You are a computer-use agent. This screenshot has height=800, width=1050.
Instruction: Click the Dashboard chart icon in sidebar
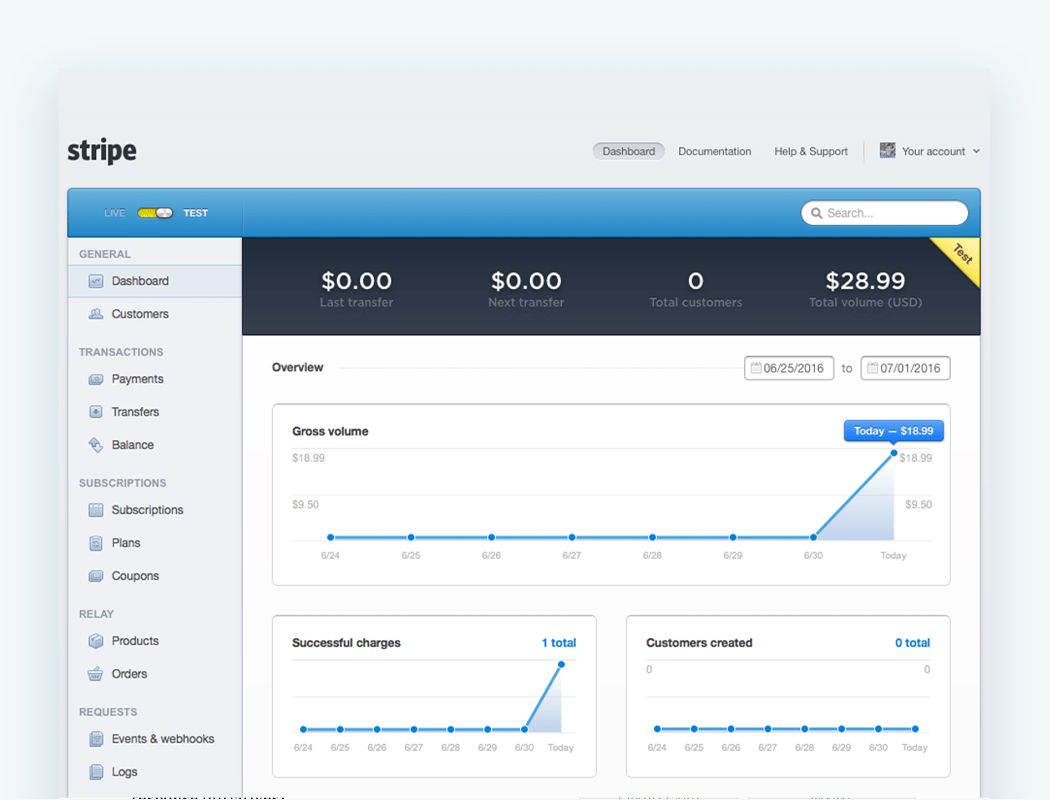(x=96, y=281)
